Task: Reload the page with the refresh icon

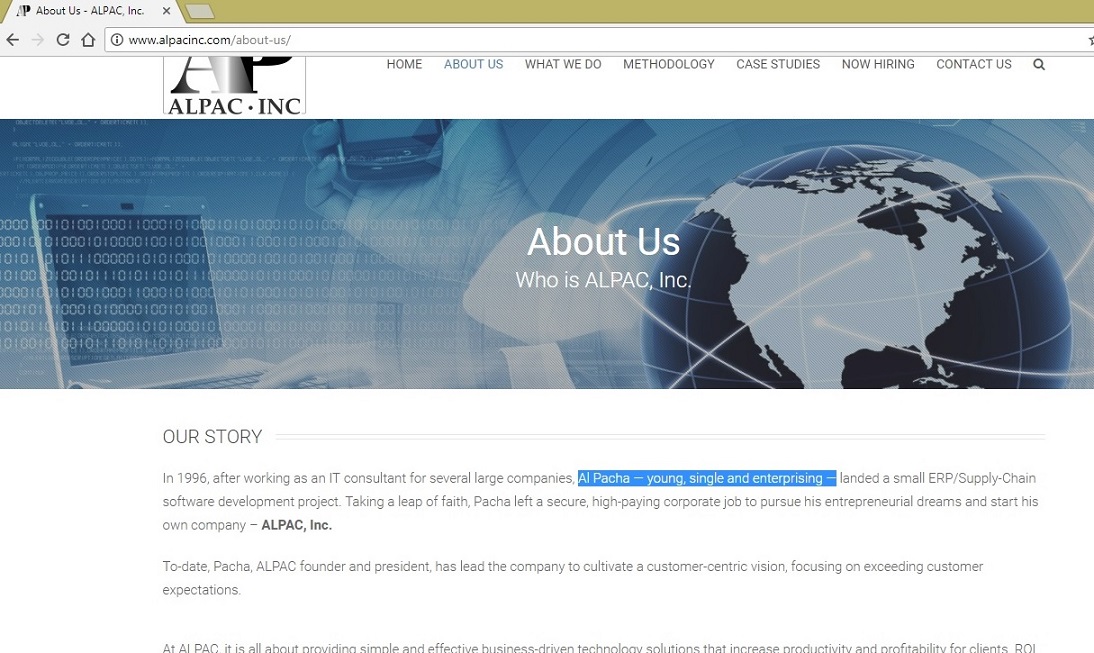Action: 63,40
